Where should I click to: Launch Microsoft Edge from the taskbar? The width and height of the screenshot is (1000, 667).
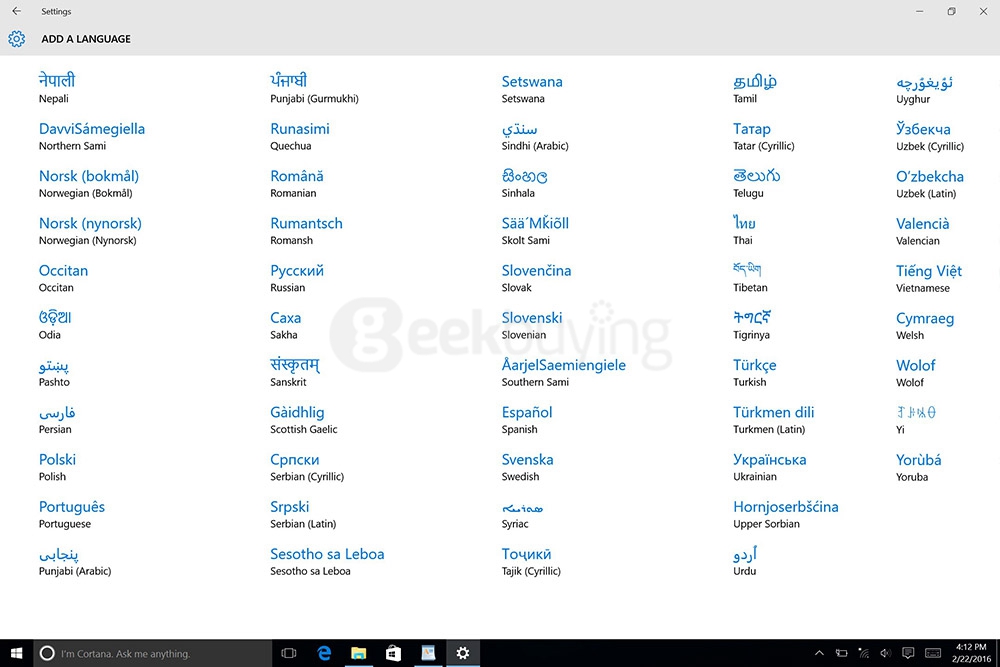tap(324, 653)
